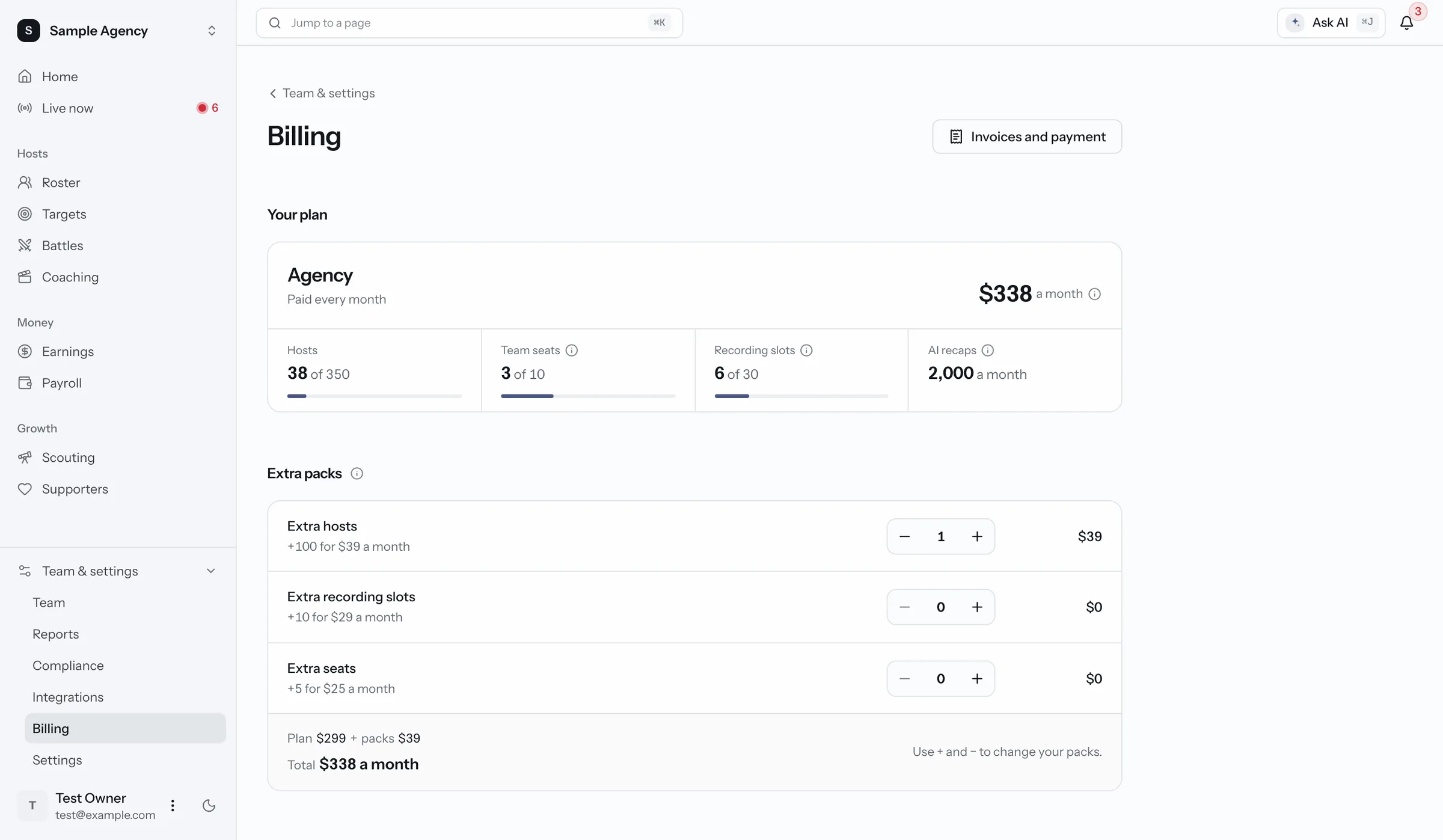Click the Live now count badge 6

point(207,108)
